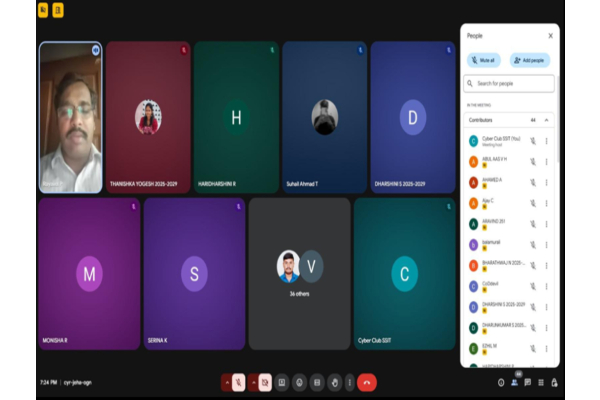
Task: Toggle the camera on/off button
Action: 265,381
